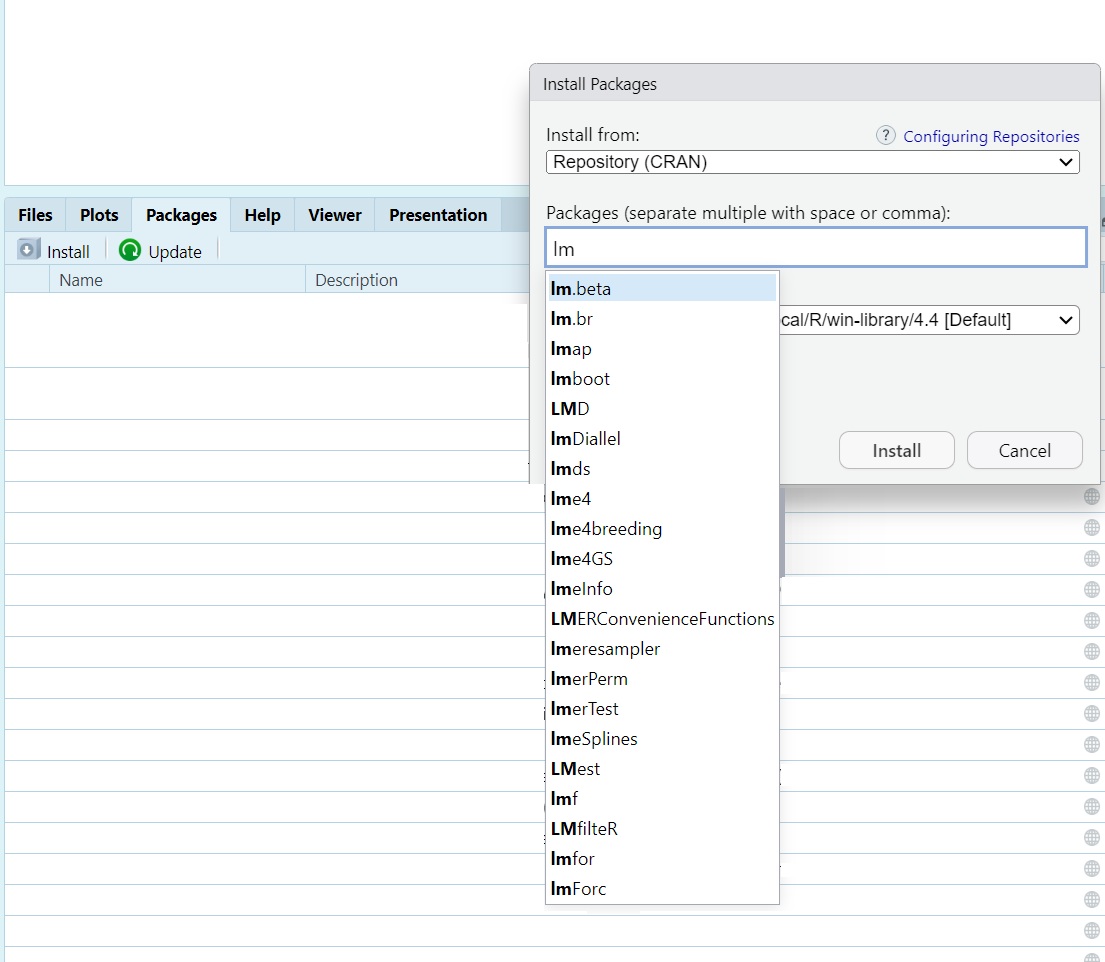Image resolution: width=1105 pixels, height=962 pixels.
Task: Click inside the Packages name text field
Action: (815, 249)
